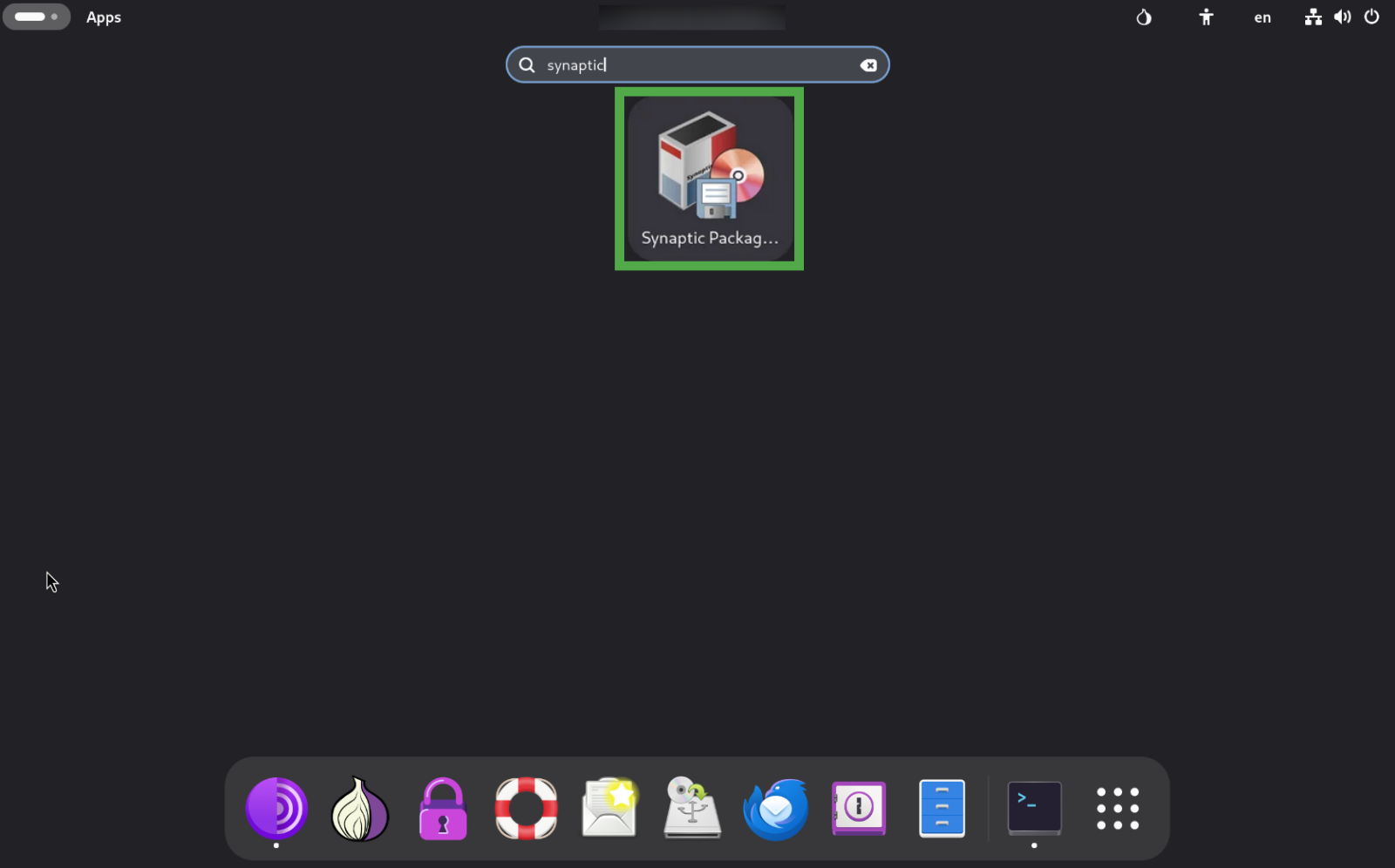Click the workspace indicator pill in top bar
Screen dimensions: 1395x868
point(36,17)
